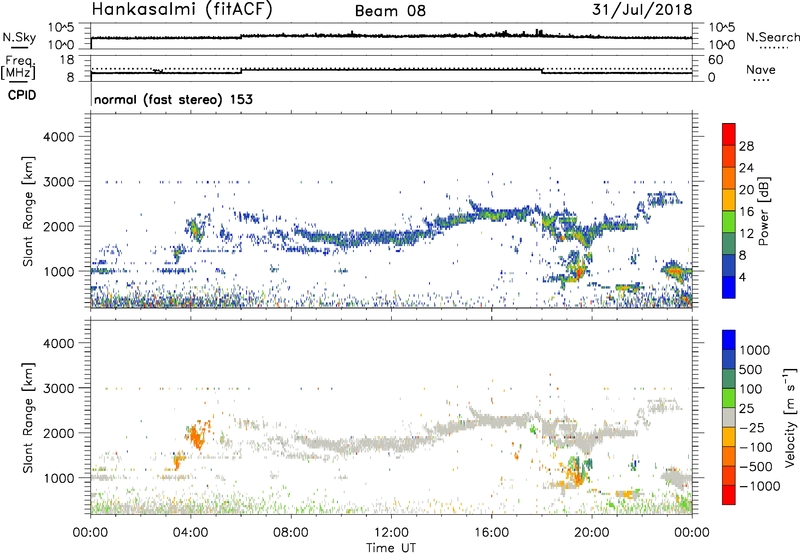Click 'Slant Range [km]' label of the power panel
800x554 pixels.
(28, 211)
